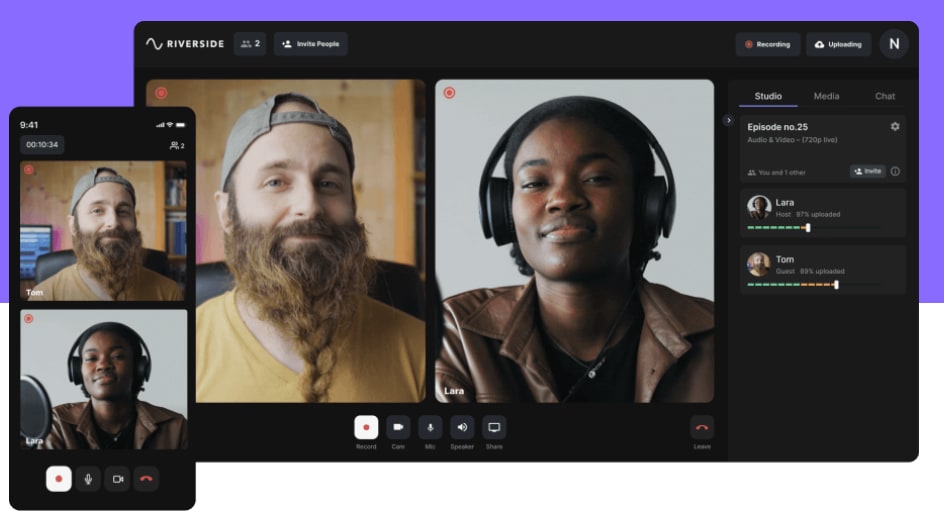This screenshot has height=520, width=944.
Task: Open the Speaker control
Action: click(462, 427)
